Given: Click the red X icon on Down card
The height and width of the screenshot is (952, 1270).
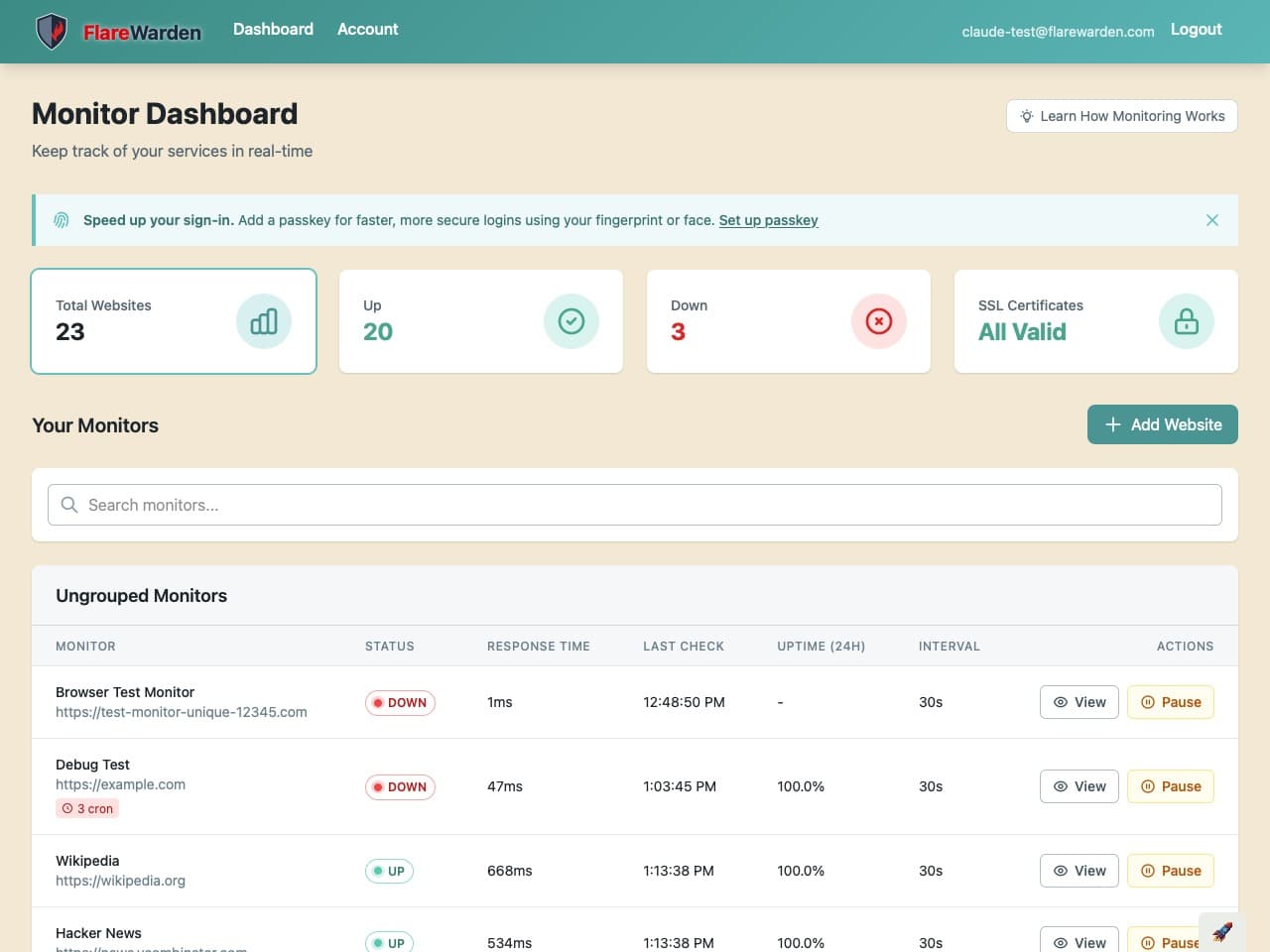Looking at the screenshot, I should (879, 321).
